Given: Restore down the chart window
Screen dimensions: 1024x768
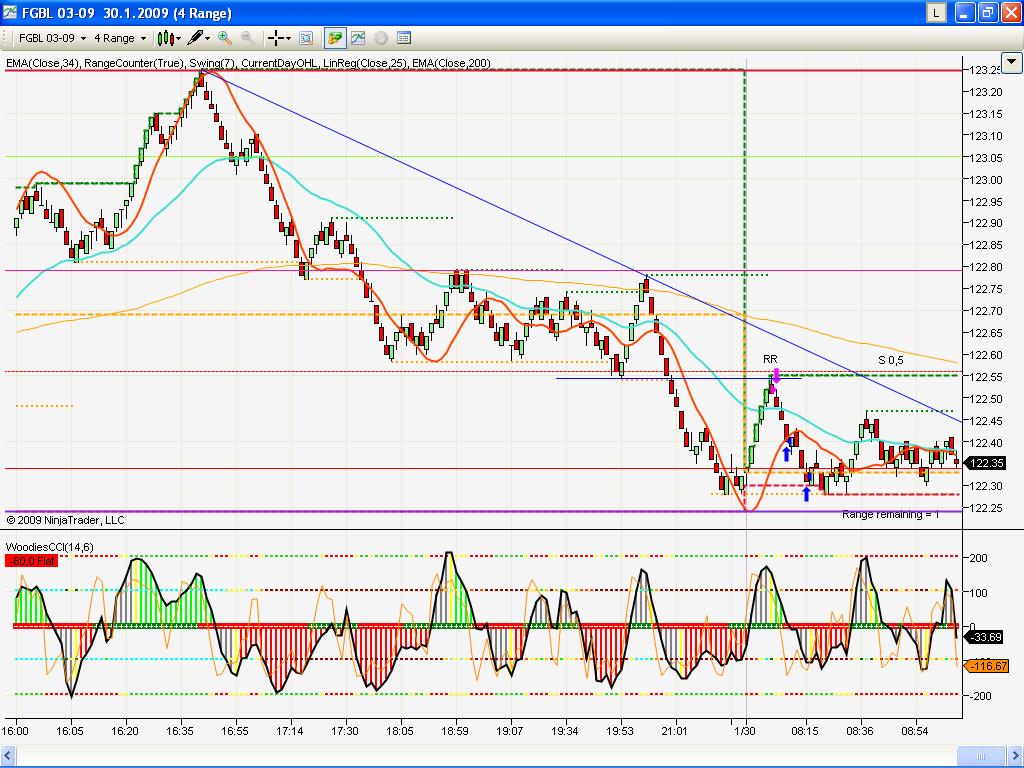Looking at the screenshot, I should (986, 13).
